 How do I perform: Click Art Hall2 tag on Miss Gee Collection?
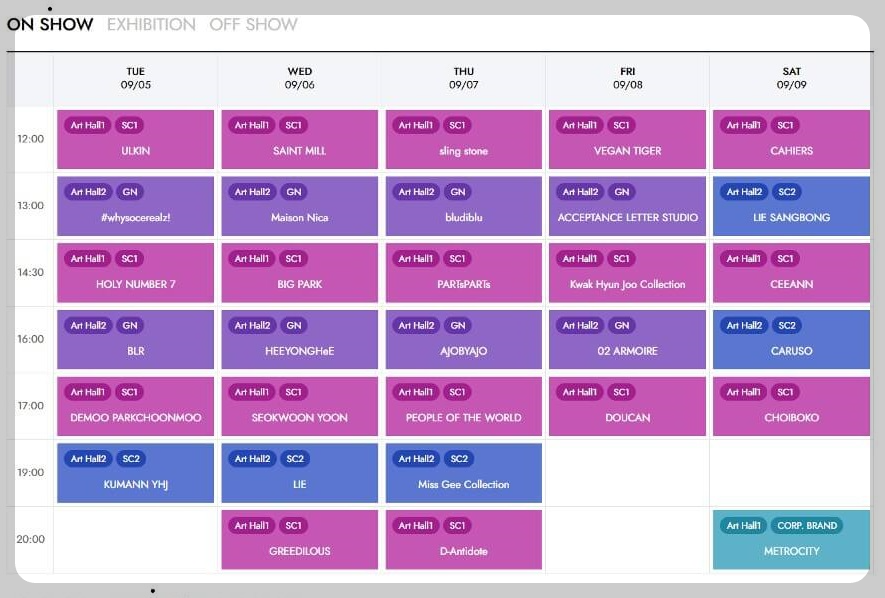point(417,459)
